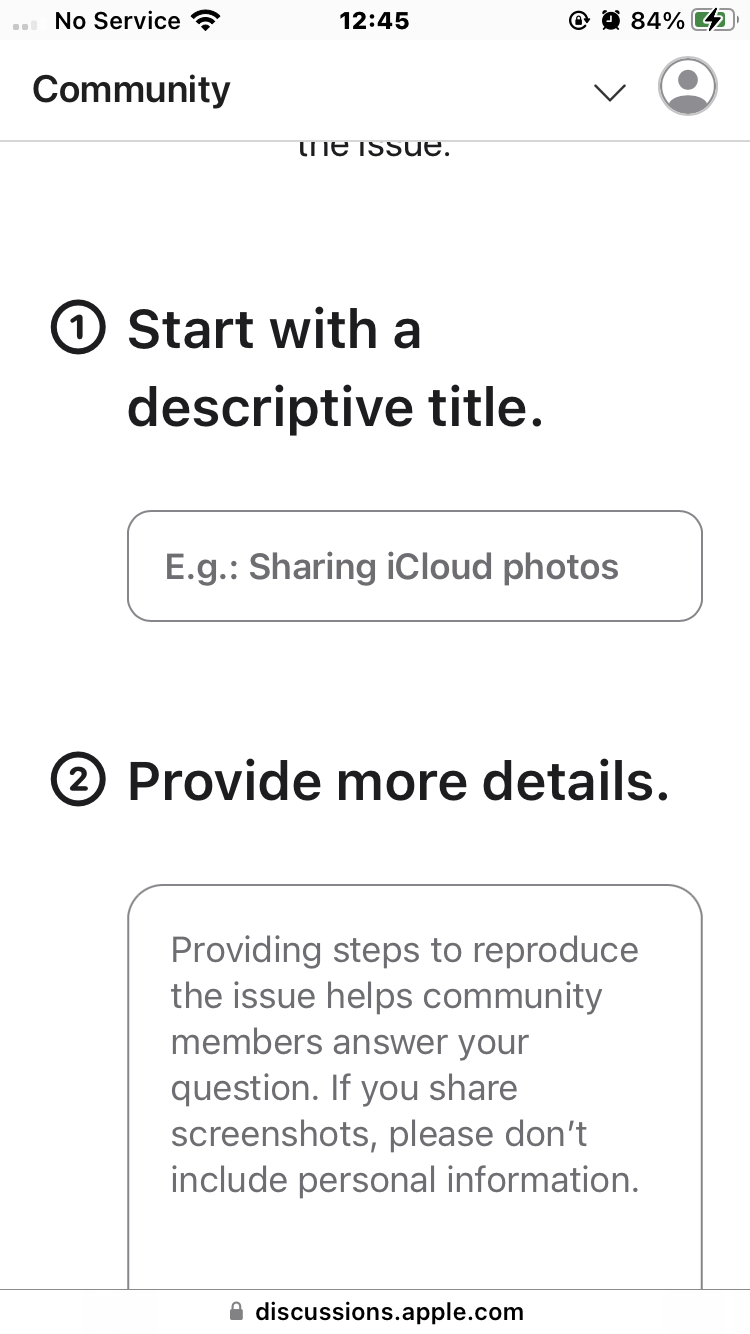Viewport: 750px width, 1334px height.
Task: Tap the No Service carrier label
Action: point(118,20)
